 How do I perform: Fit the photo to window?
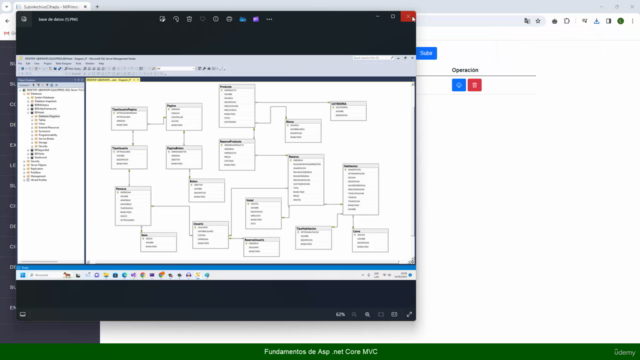click(x=381, y=314)
